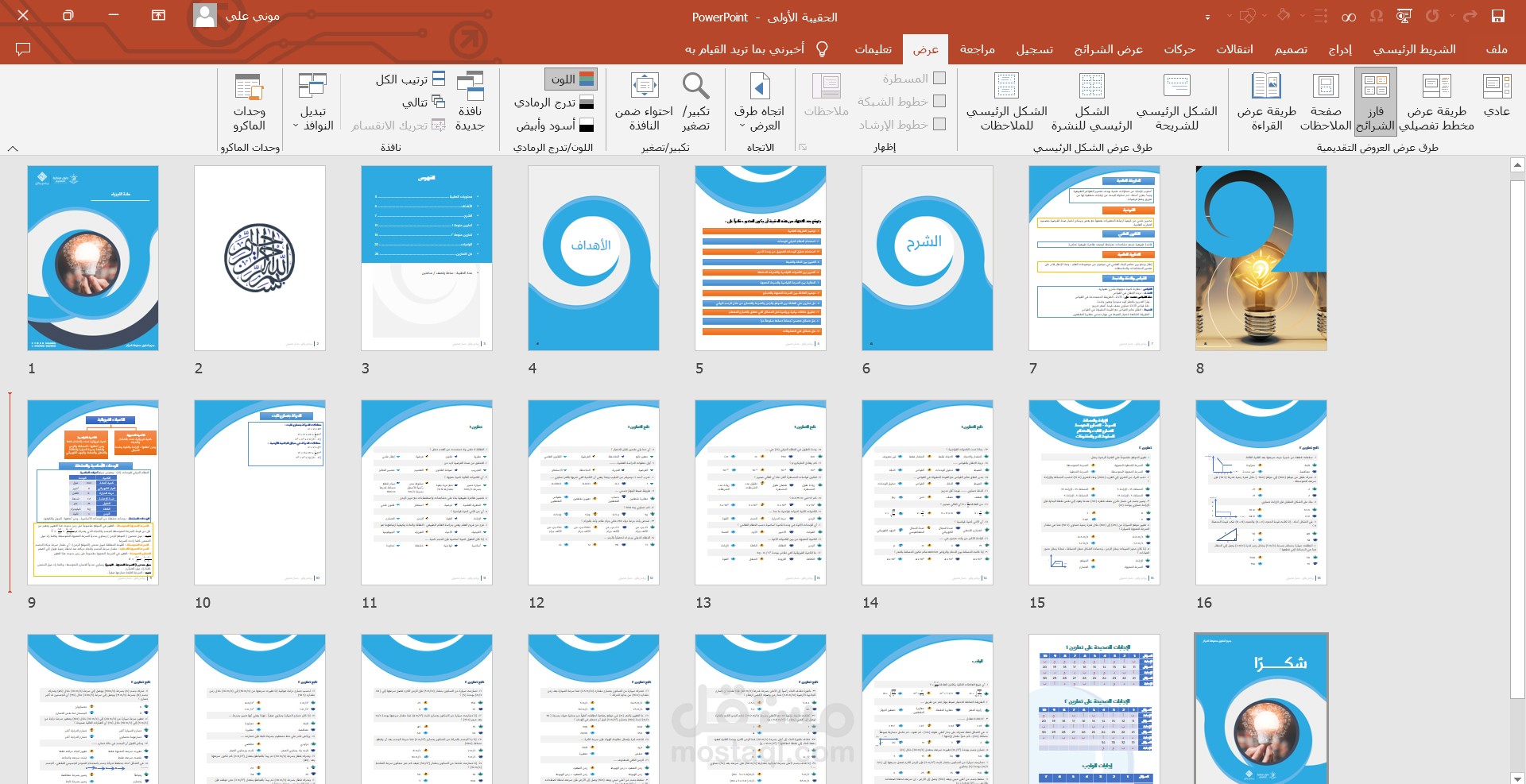Image resolution: width=1526 pixels, height=784 pixels.
Task: Click the account name مونى على
Action: [x=253, y=16]
